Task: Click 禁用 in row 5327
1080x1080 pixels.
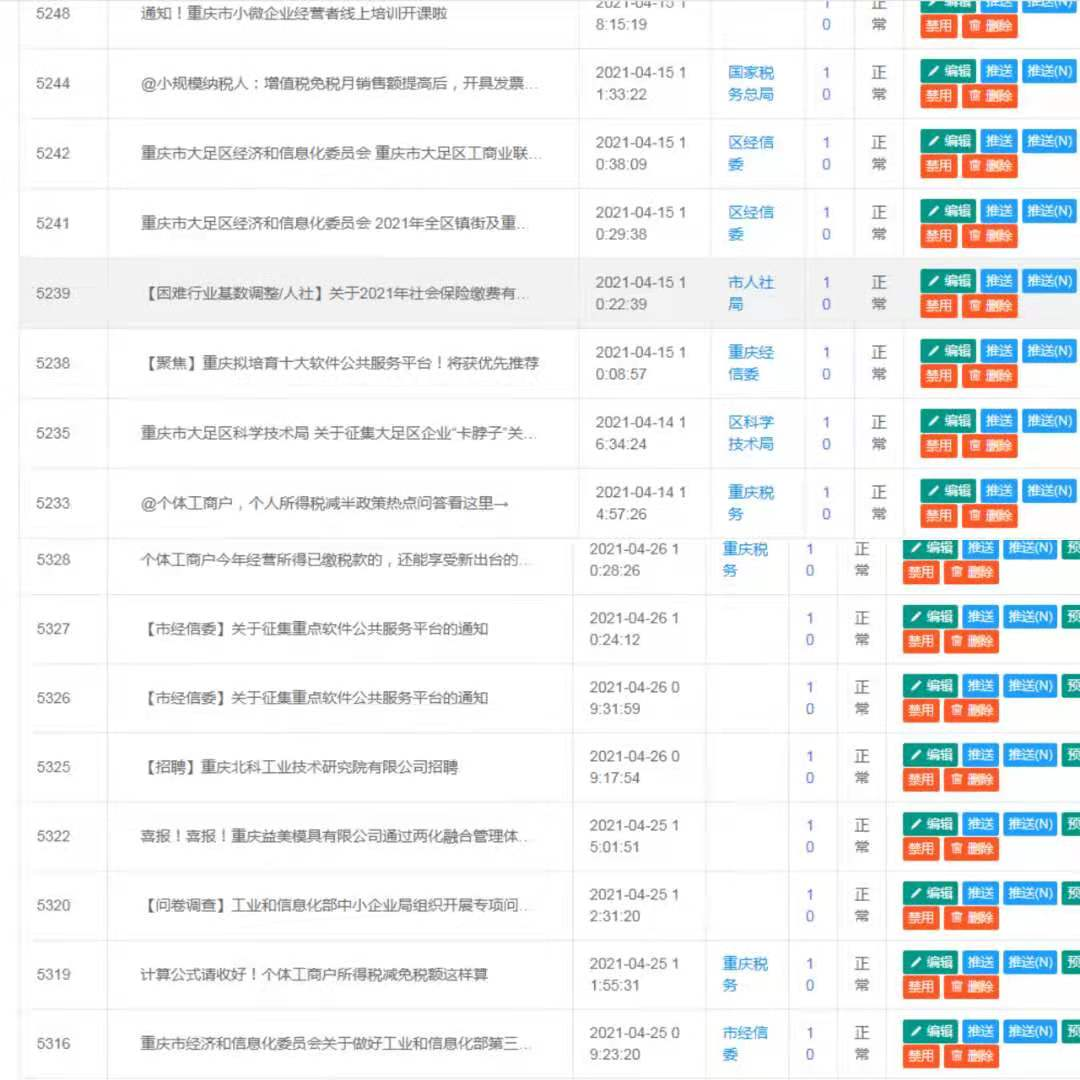Action: pyautogui.click(x=920, y=641)
